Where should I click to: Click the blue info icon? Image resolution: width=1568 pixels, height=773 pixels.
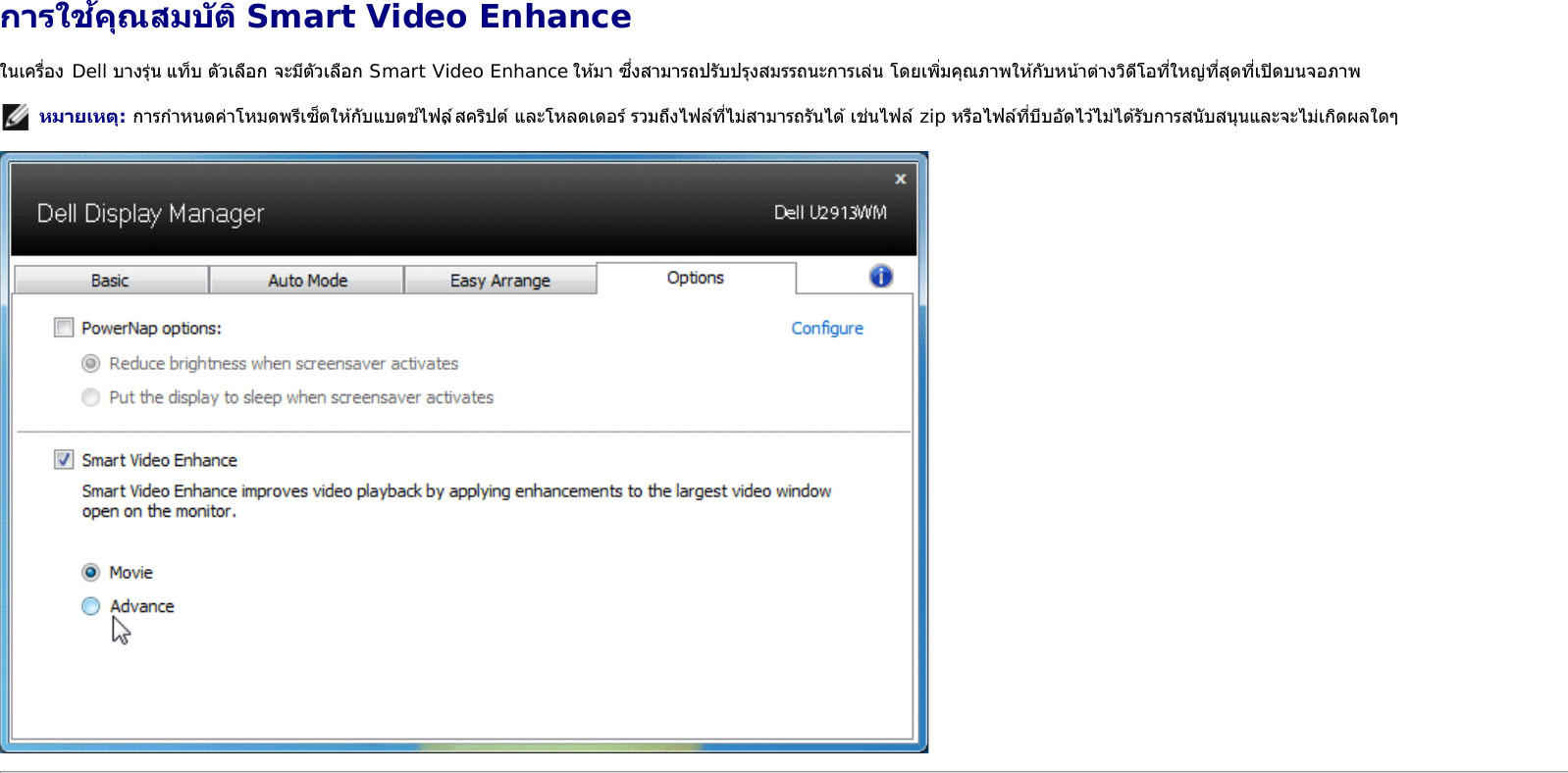pos(881,277)
